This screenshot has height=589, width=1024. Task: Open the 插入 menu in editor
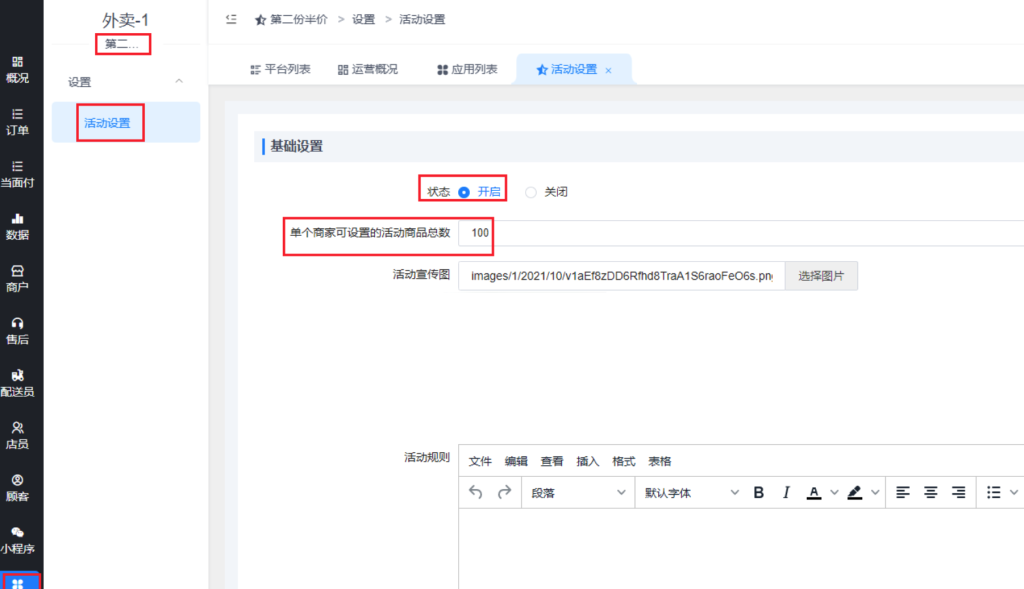(588, 461)
